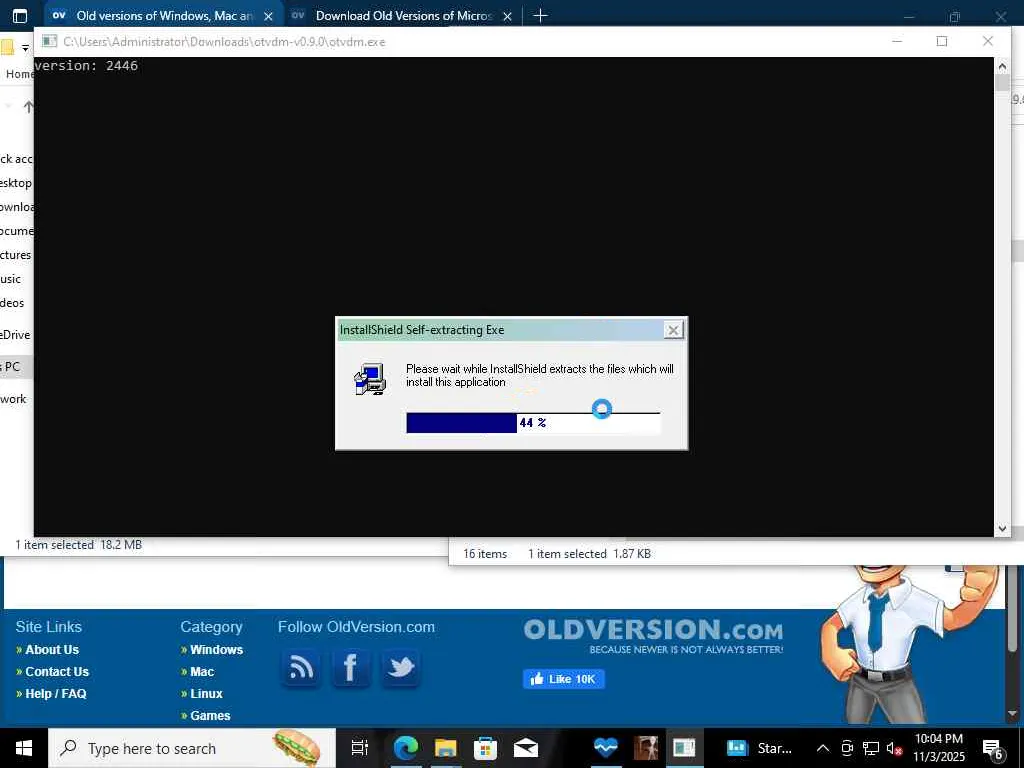
Task: Click the InstallShield computer setup icon
Action: pos(370,379)
